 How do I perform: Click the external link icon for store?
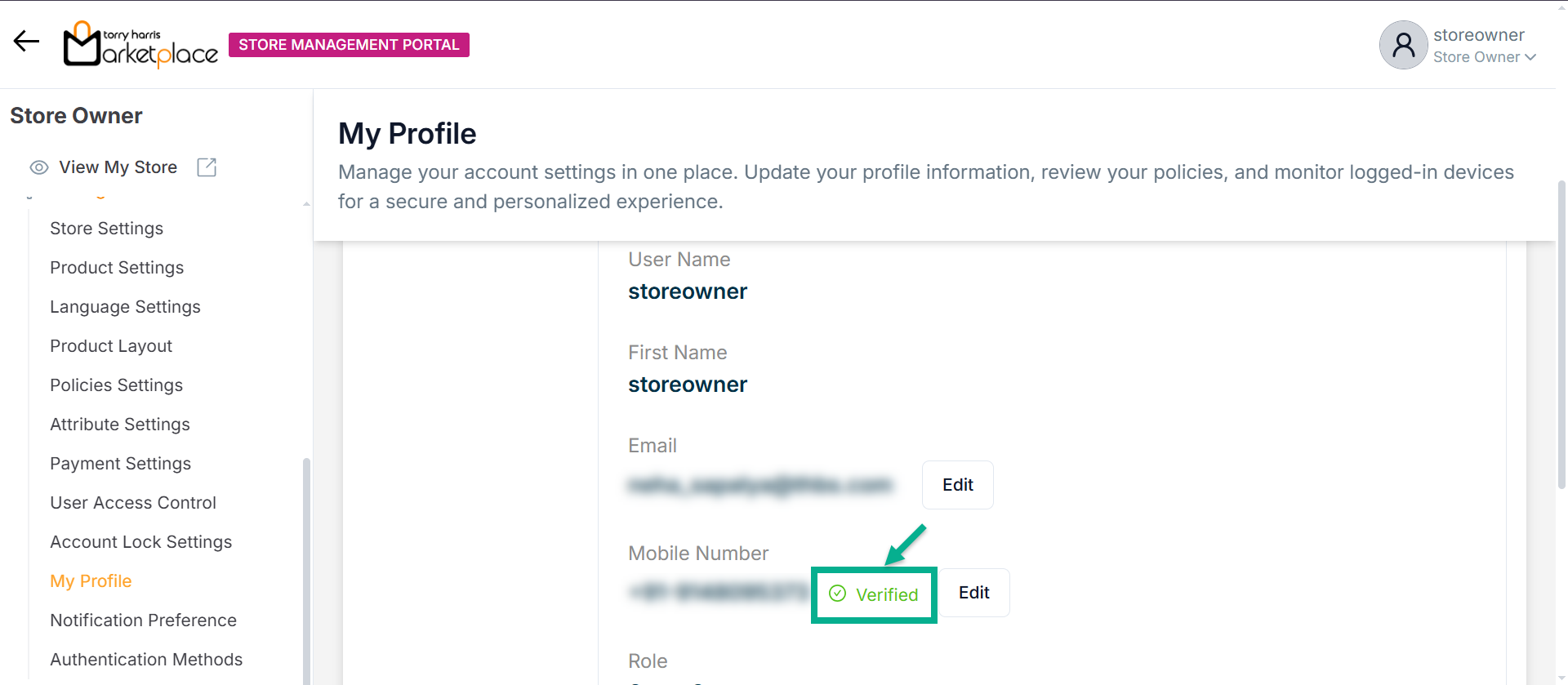[x=207, y=167]
